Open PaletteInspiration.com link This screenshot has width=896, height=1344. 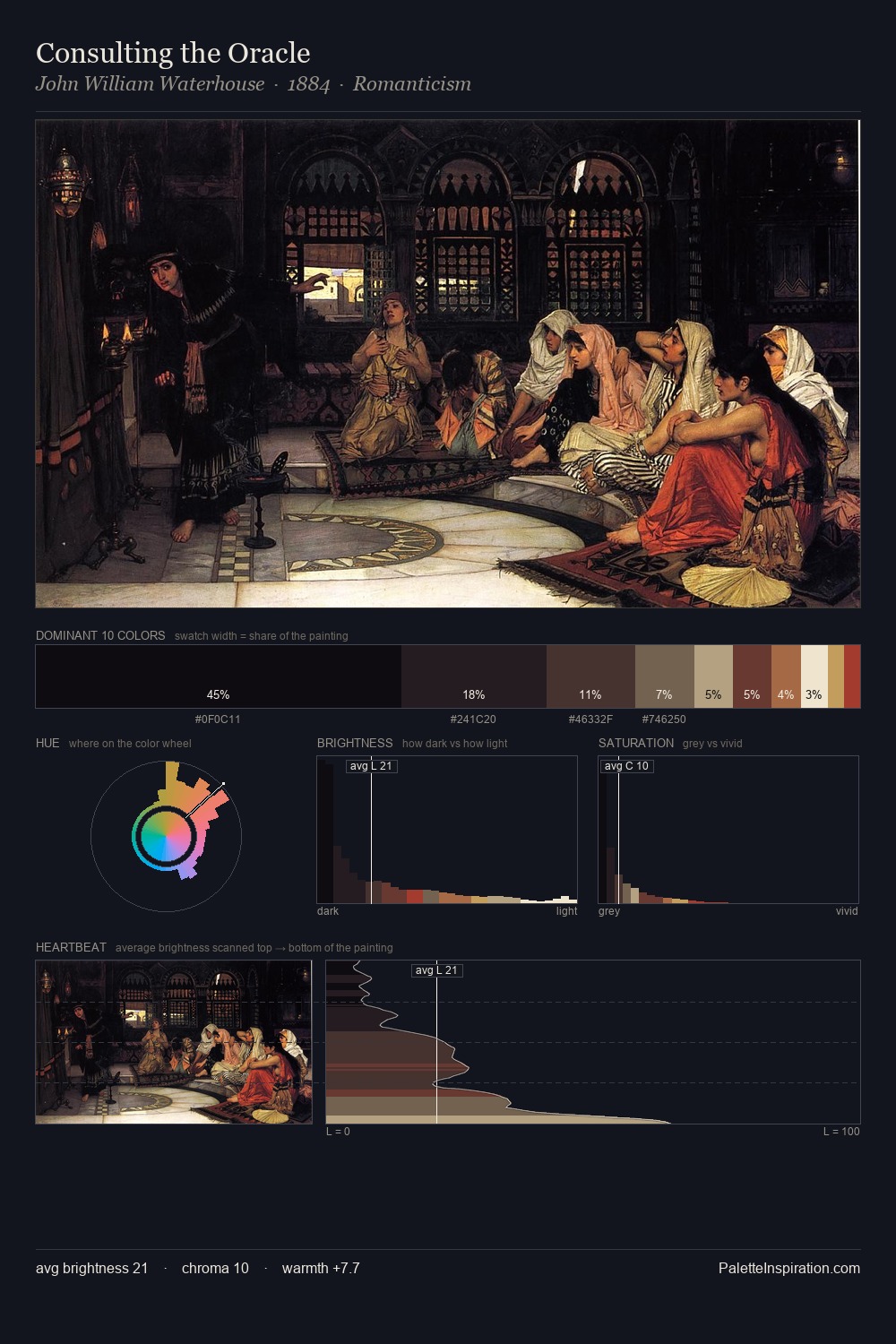[789, 1268]
